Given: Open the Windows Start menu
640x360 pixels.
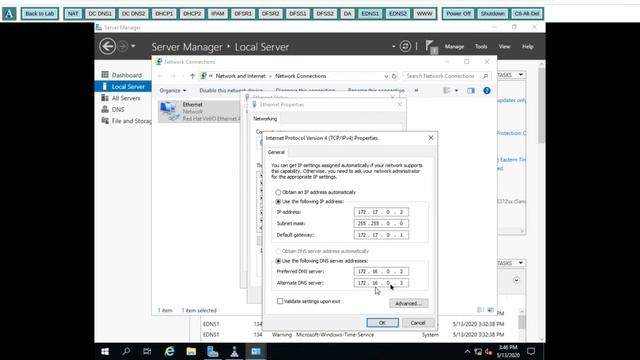Looking at the screenshot, I should [105, 351].
